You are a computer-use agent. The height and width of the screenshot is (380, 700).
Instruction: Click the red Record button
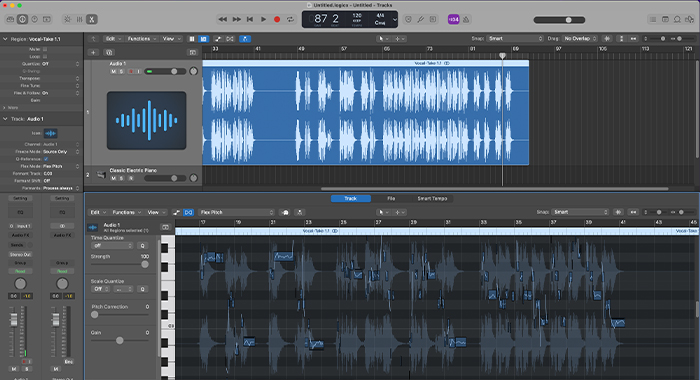click(x=277, y=19)
